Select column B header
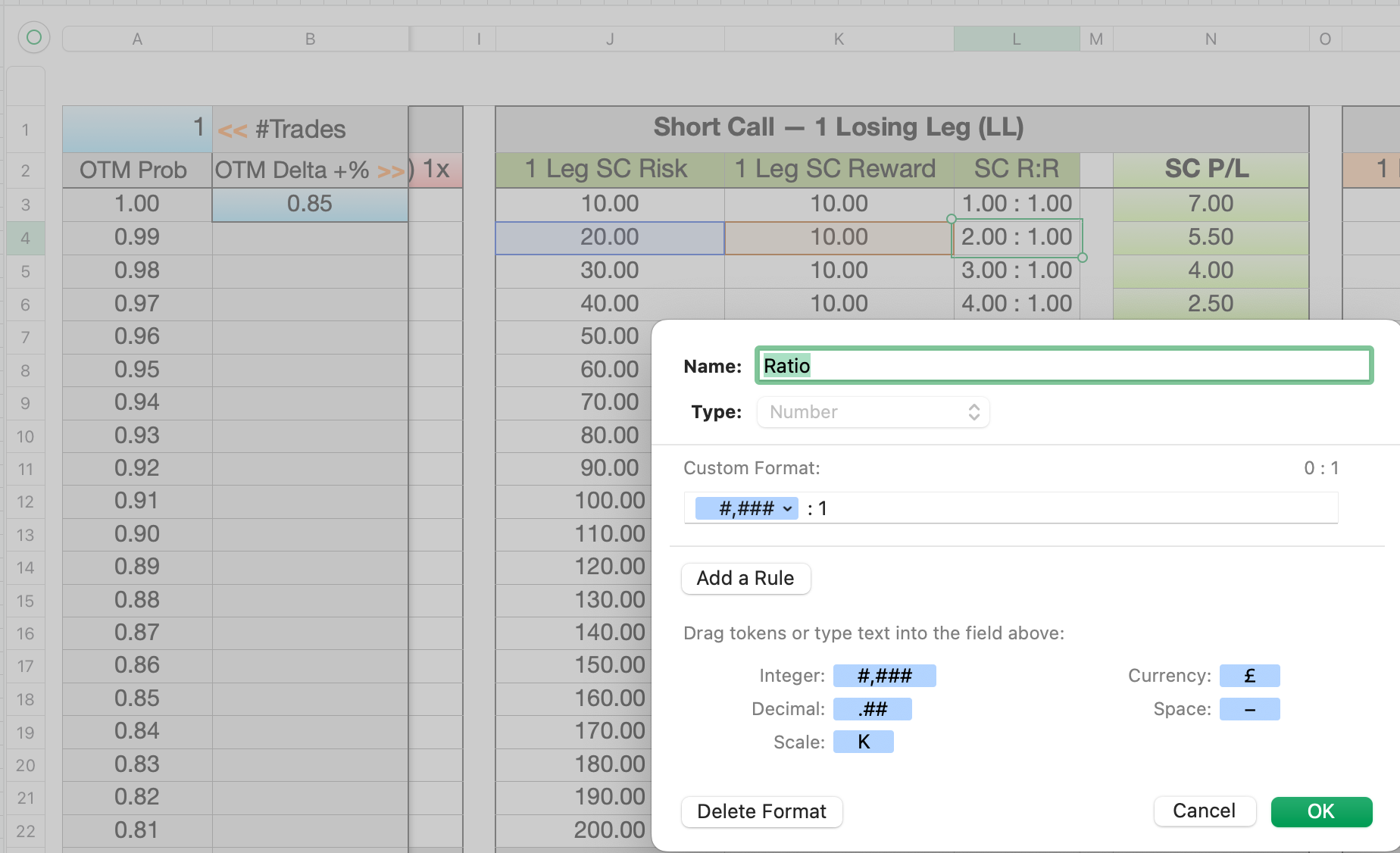The width and height of the screenshot is (1400, 853). point(311,39)
